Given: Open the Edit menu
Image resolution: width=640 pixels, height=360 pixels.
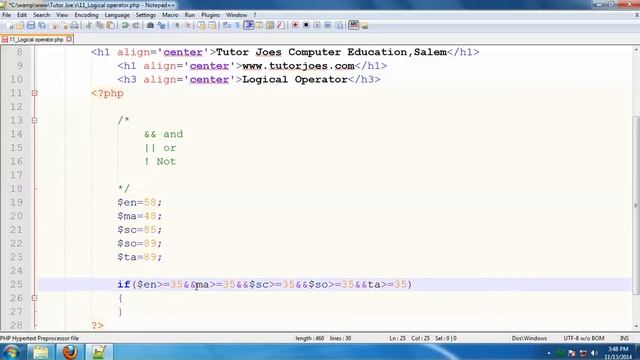Looking at the screenshot, I should tap(22, 15).
